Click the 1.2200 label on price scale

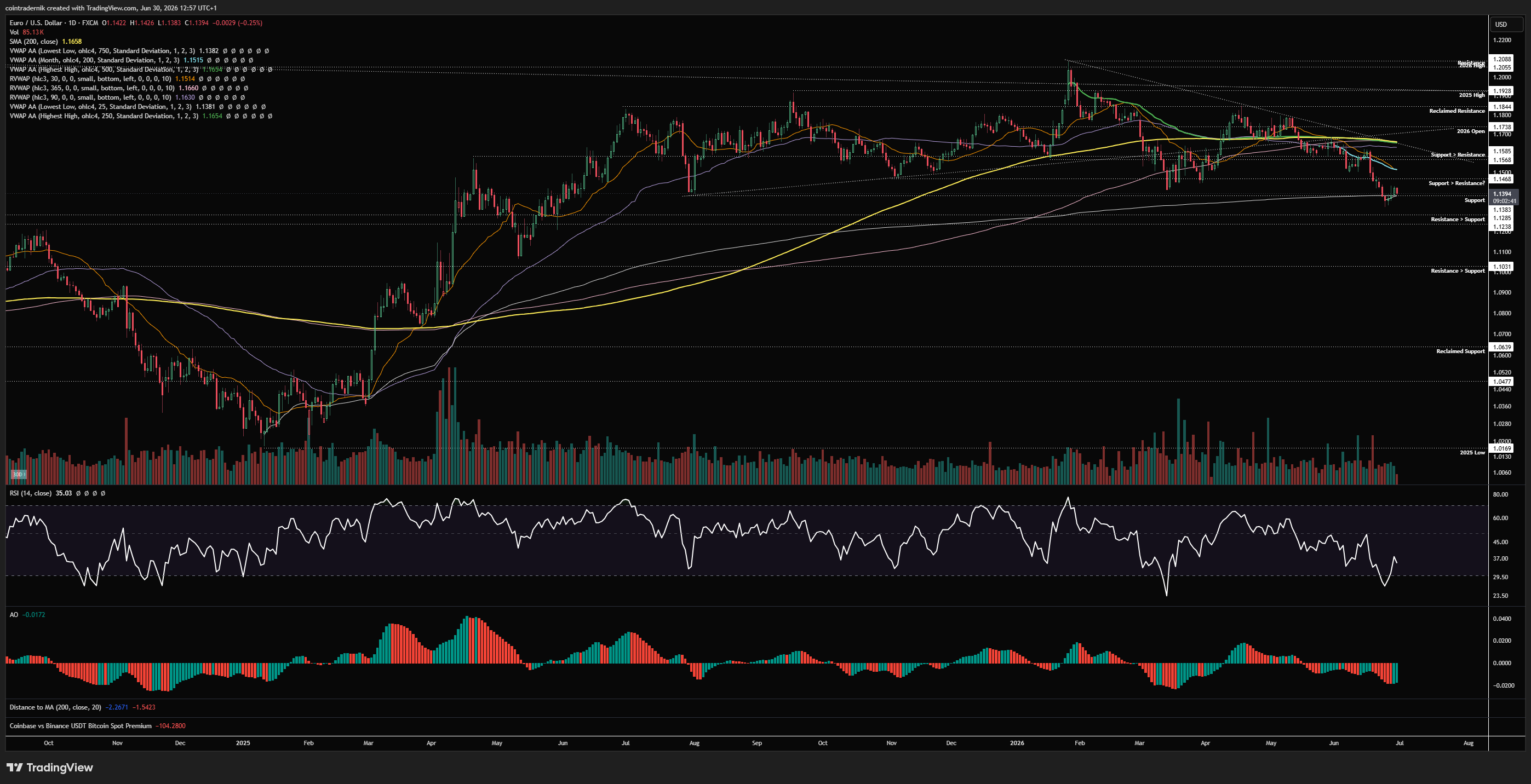coord(1502,40)
